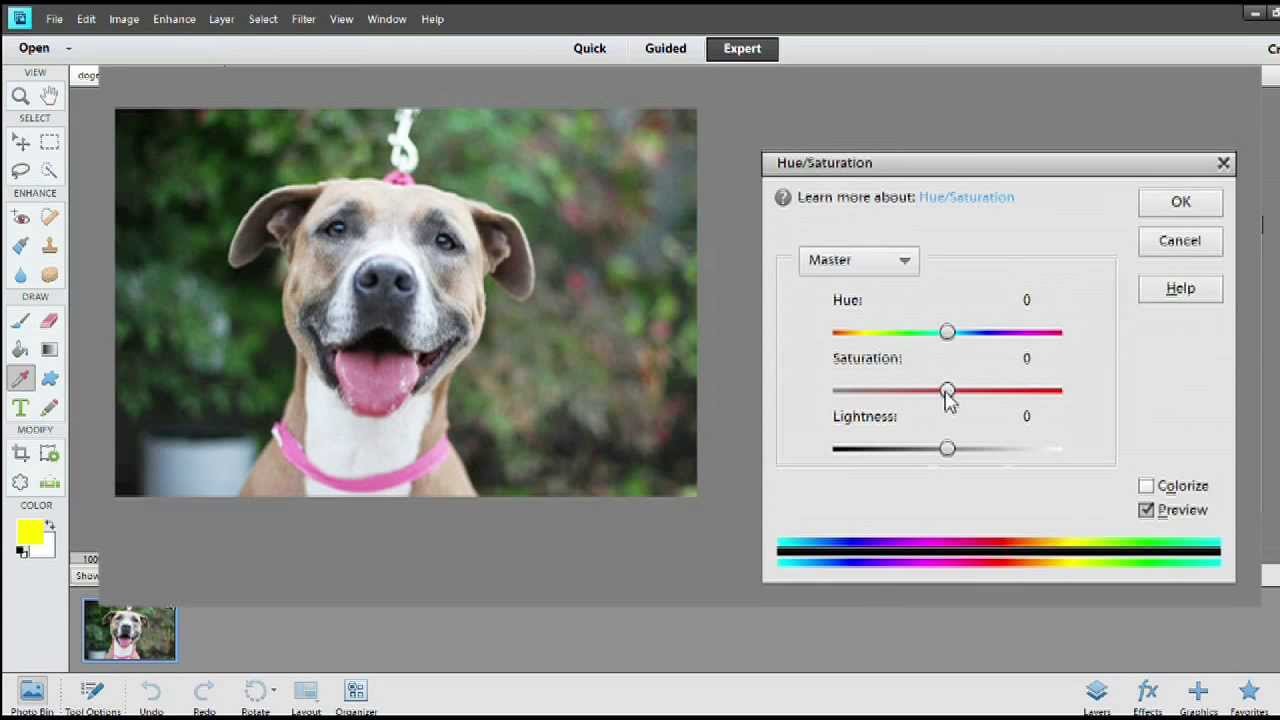Switch to the Quick editing tab

pos(589,48)
